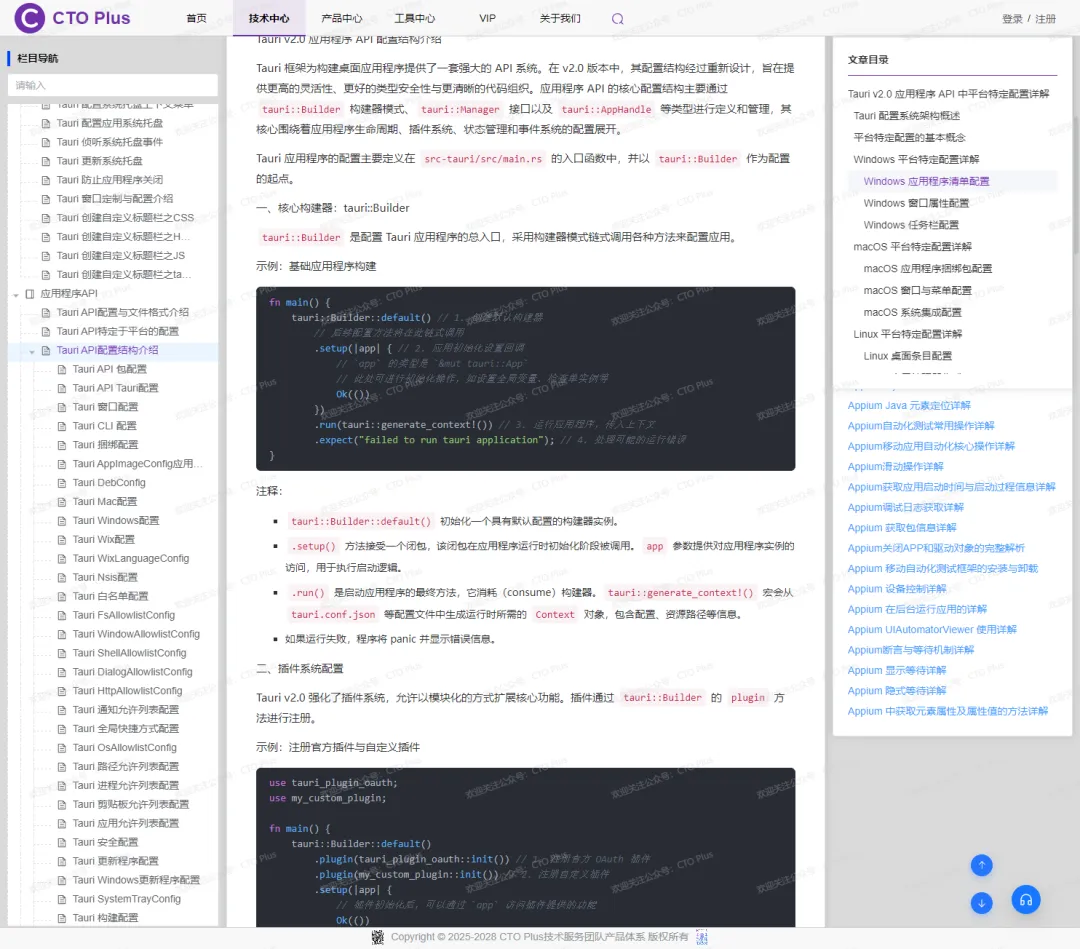Open the 工具中心 menu item
The image size is (1080, 949).
click(x=415, y=19)
